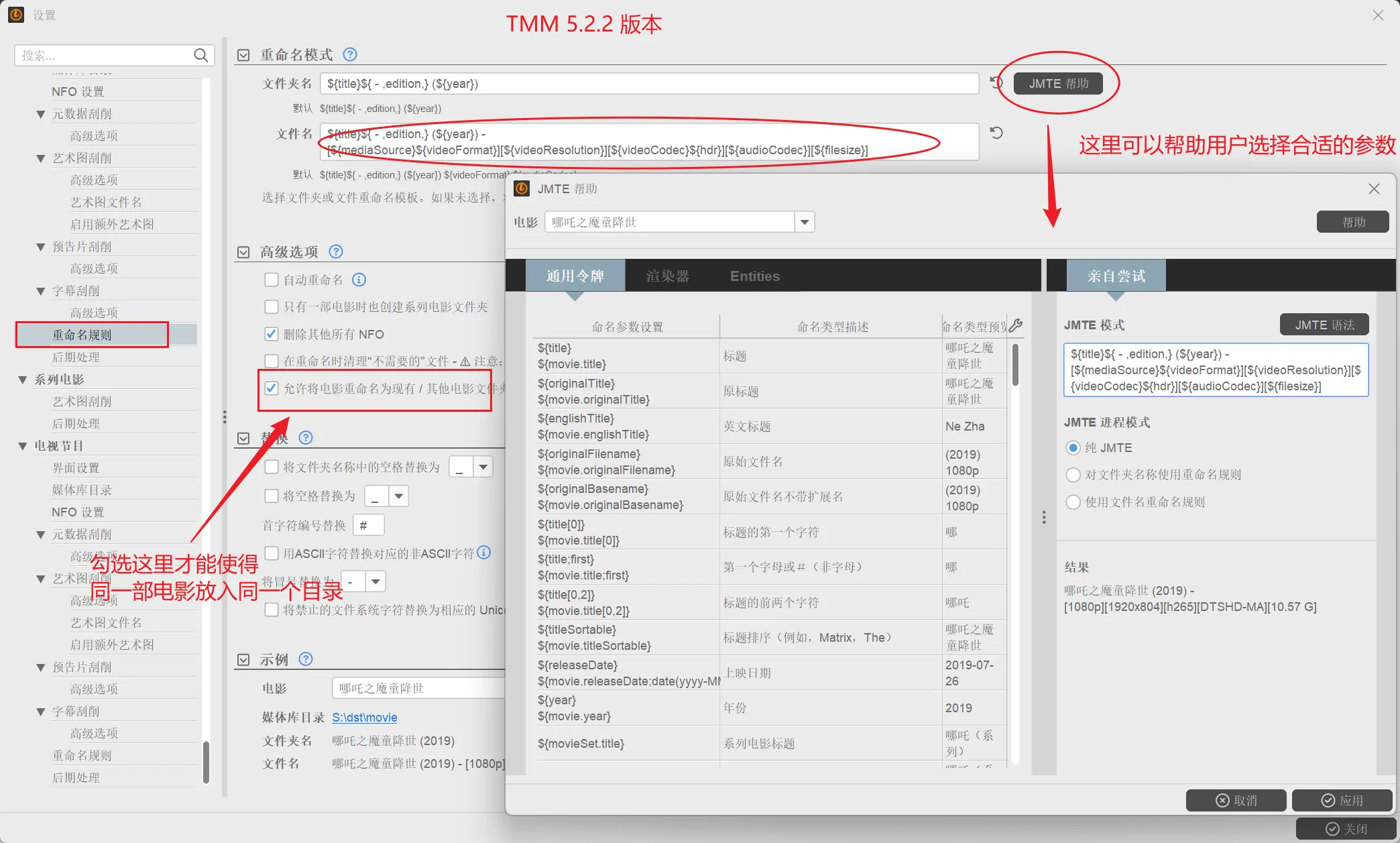
Task: Click the wrench icon in token table header
Action: 1016,326
